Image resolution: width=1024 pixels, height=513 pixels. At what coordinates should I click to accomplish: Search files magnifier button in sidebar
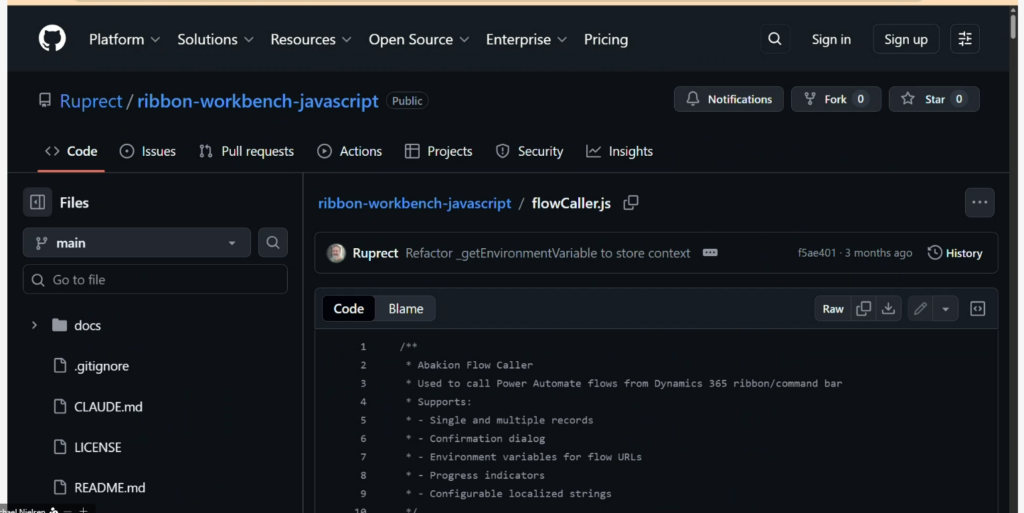click(x=273, y=243)
